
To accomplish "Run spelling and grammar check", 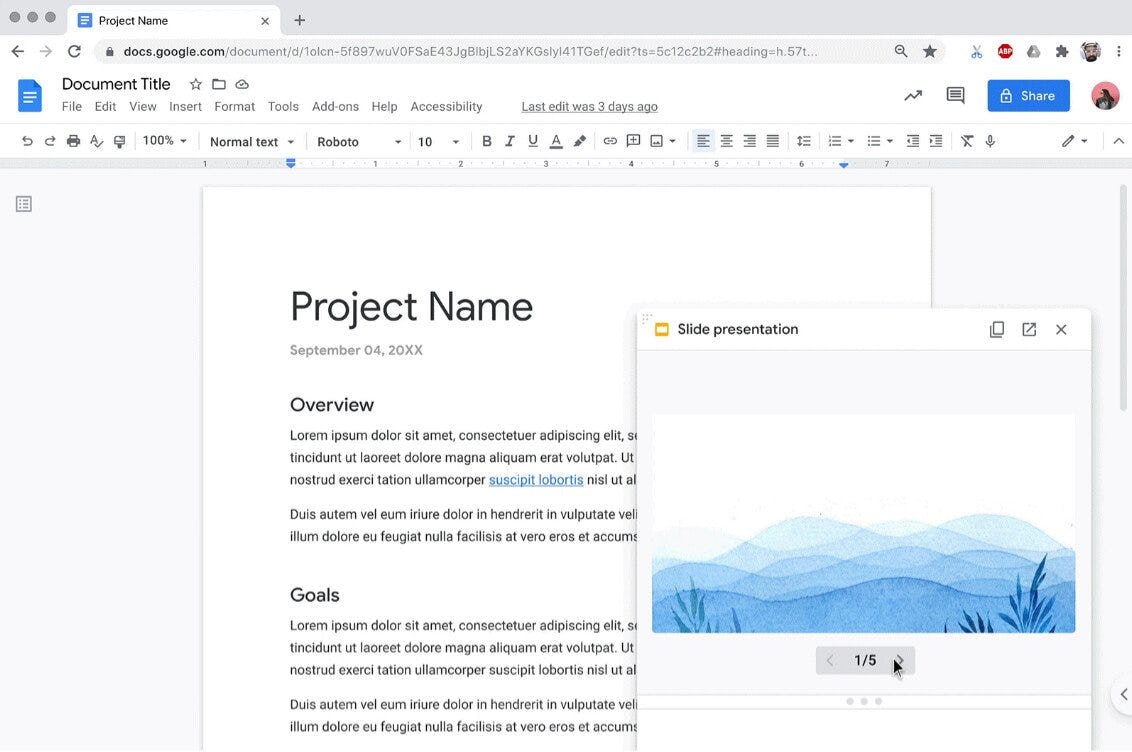I will click(96, 141).
